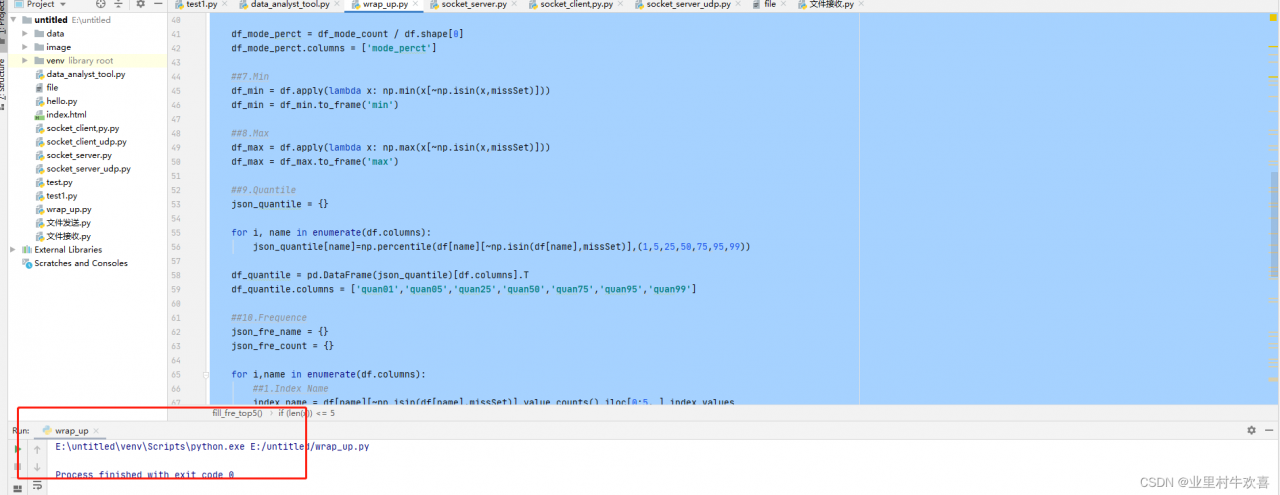Viewport: 1280px width, 495px height.
Task: Open Project panel settings gear
Action: coord(139,5)
